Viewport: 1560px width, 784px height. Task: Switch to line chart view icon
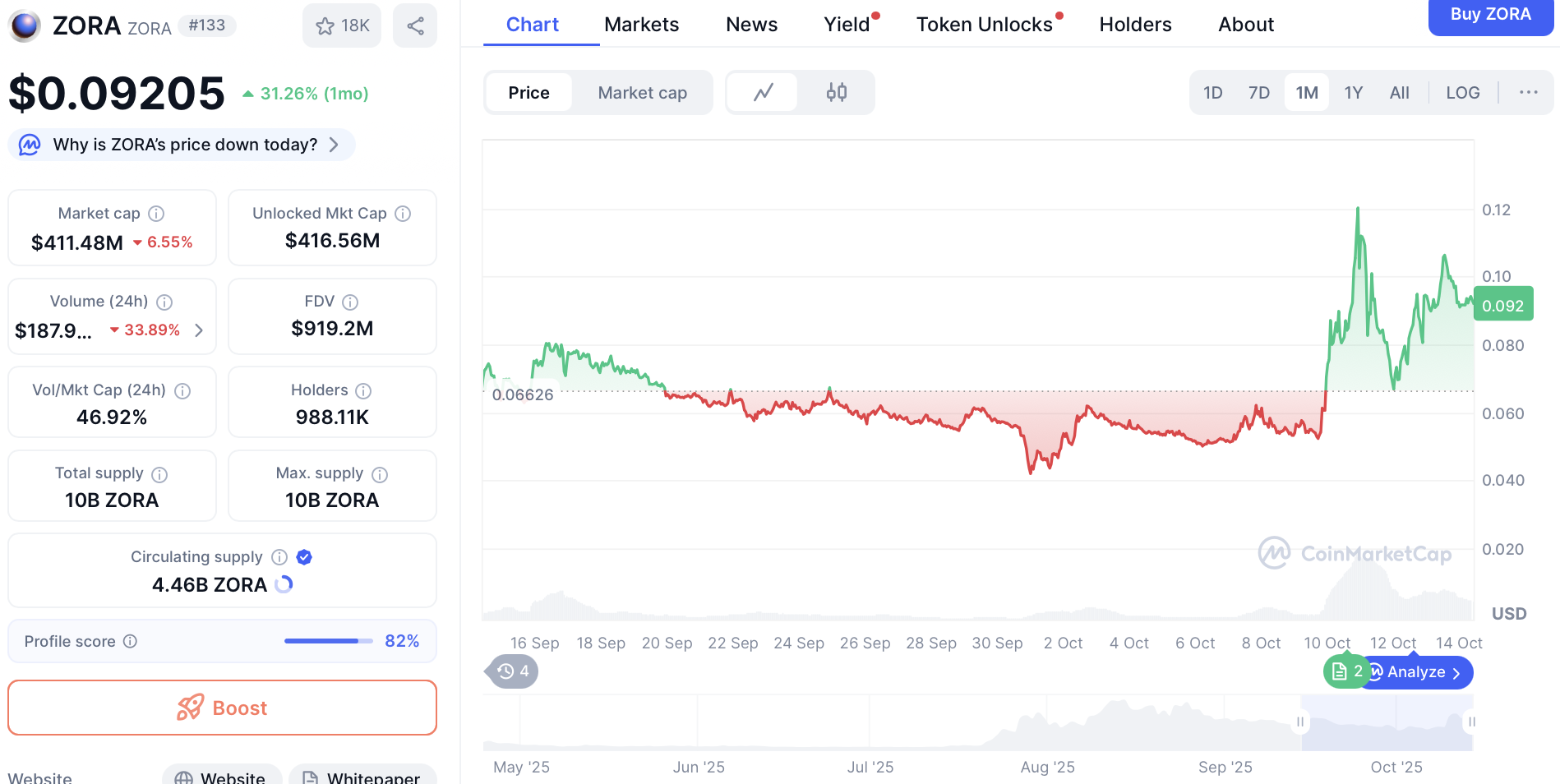point(763,92)
